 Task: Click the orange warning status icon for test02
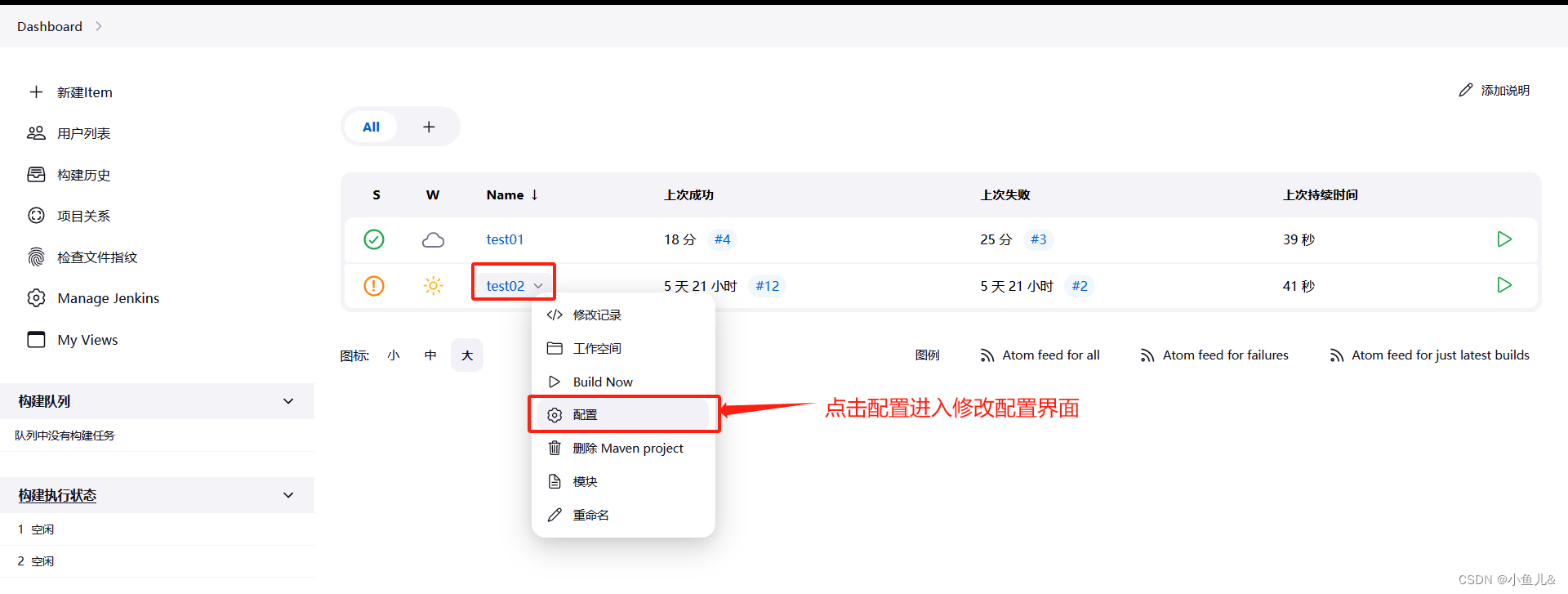click(374, 286)
